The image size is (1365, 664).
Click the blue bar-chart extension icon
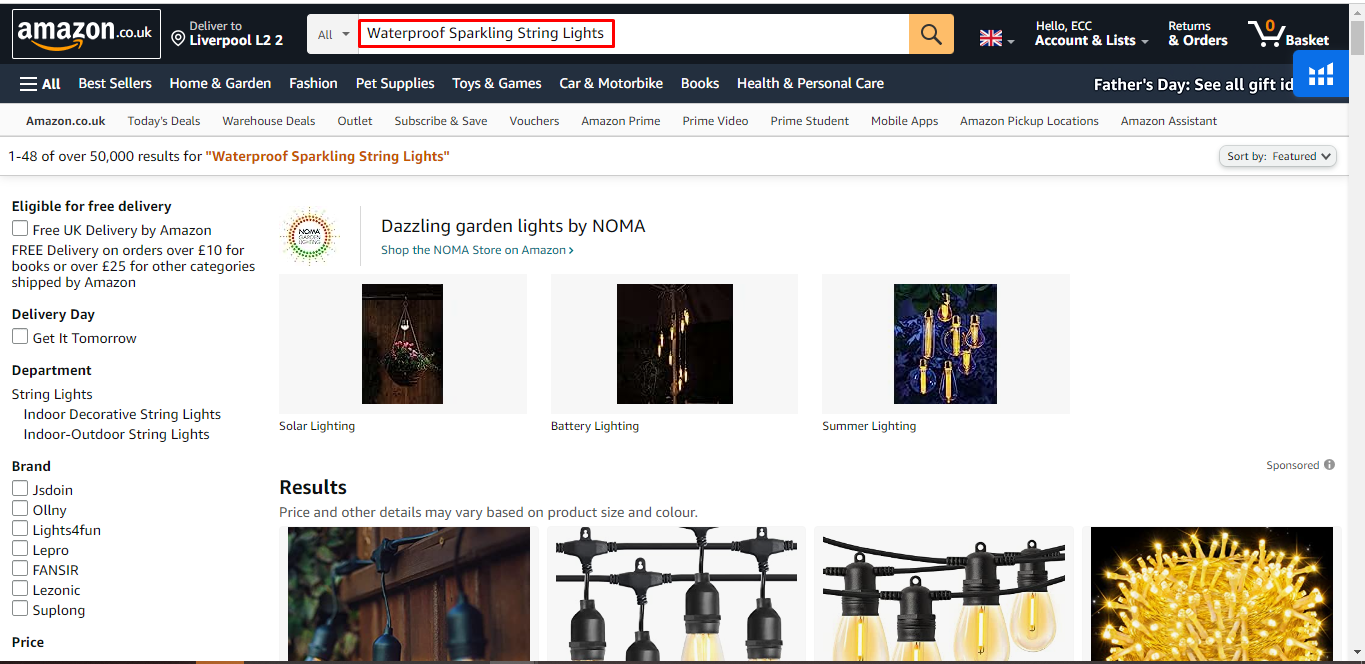[1321, 74]
